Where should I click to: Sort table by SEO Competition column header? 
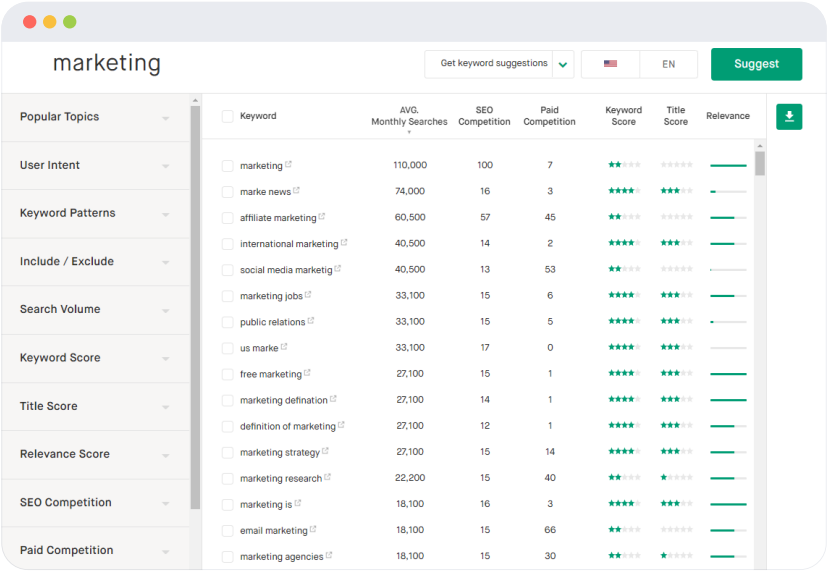pyautogui.click(x=484, y=116)
